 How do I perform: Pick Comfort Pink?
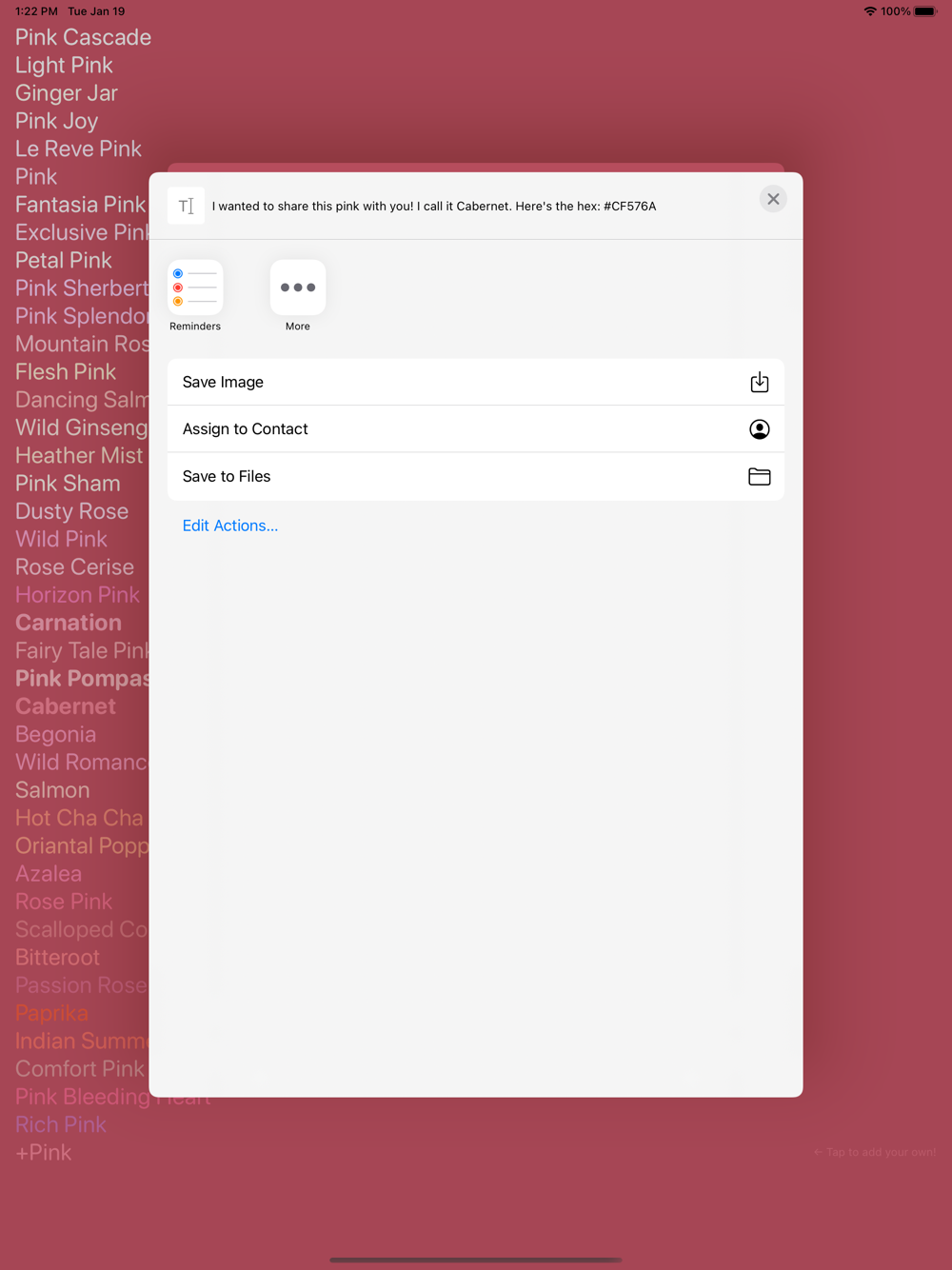[x=80, y=1068]
